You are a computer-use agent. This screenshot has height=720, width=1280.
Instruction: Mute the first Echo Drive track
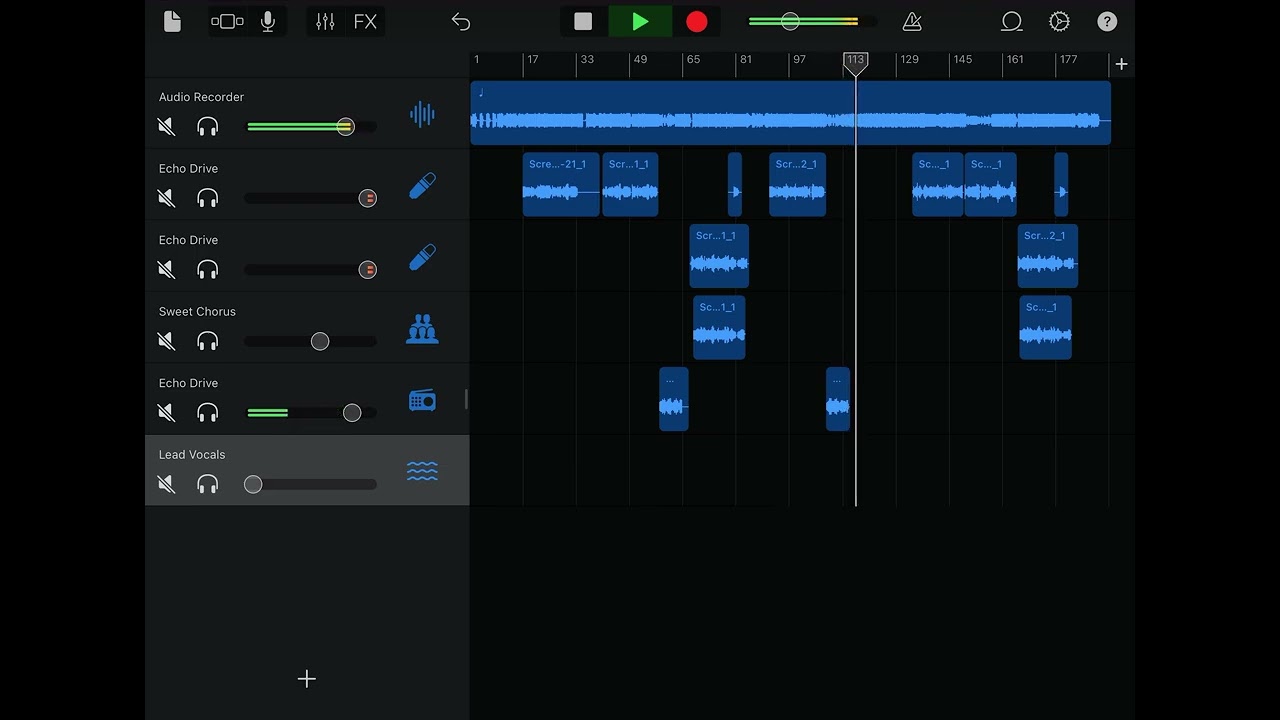click(x=166, y=198)
